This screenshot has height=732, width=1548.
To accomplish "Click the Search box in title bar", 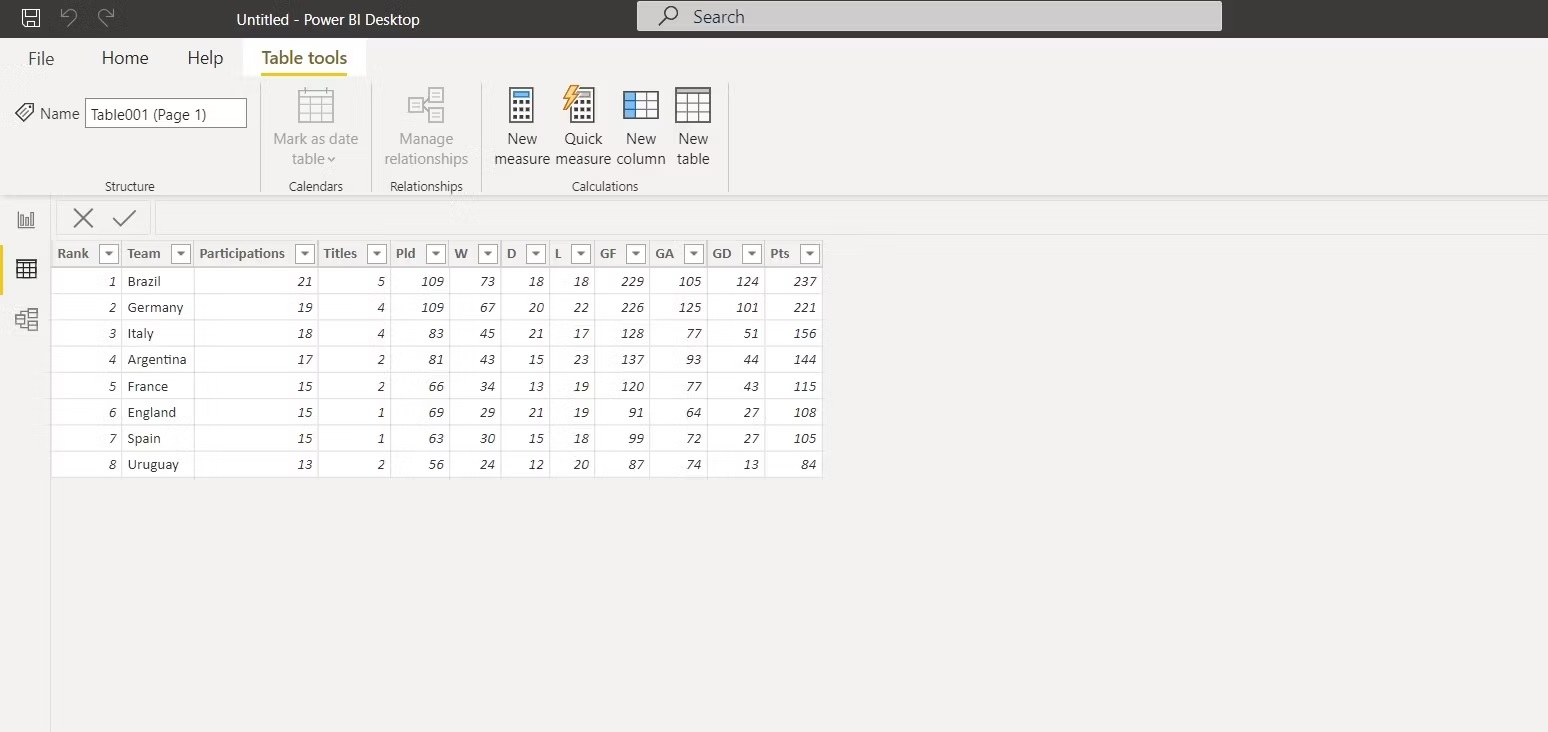I will (929, 16).
